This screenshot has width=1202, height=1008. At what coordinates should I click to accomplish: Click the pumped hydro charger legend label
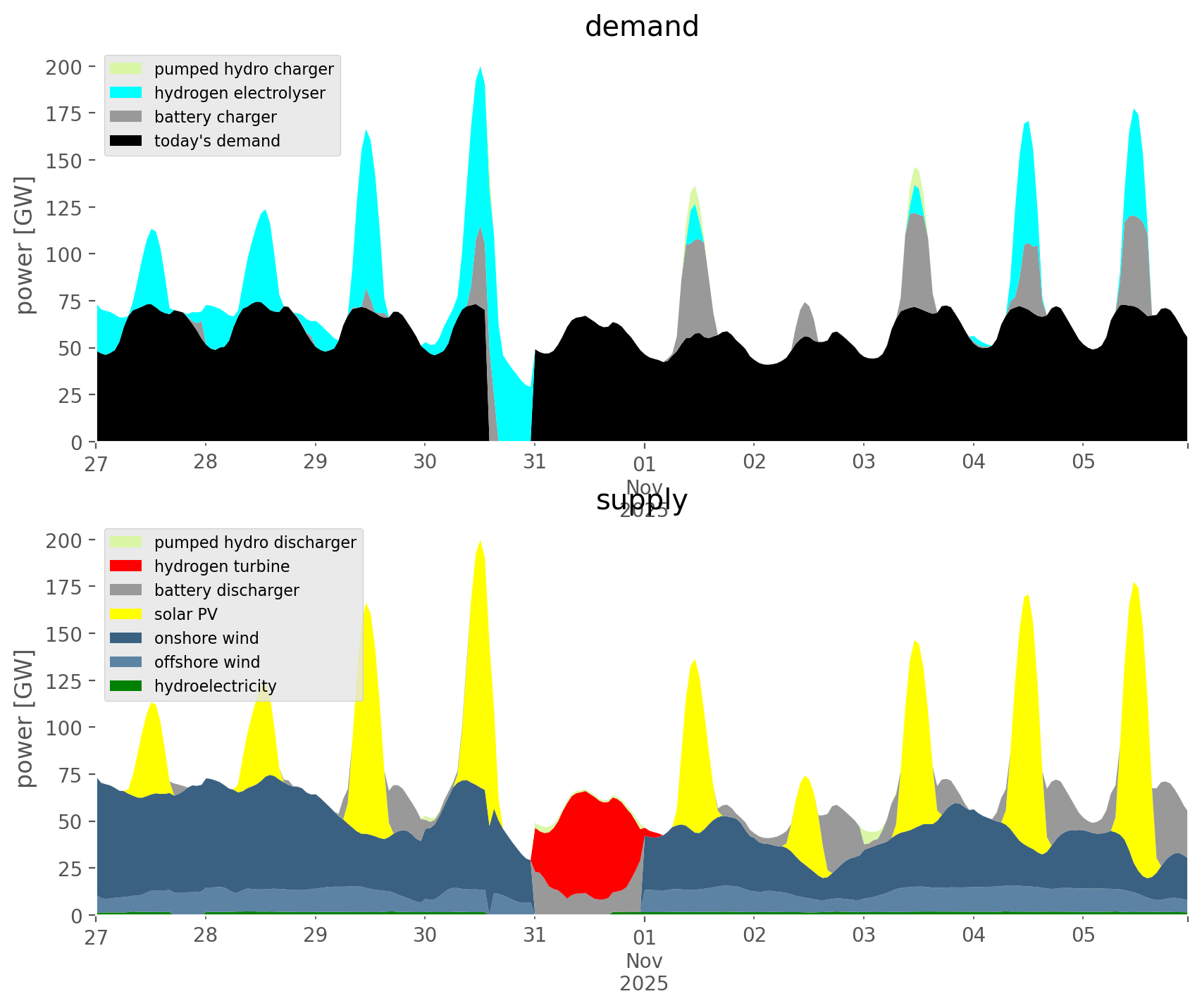tap(244, 69)
